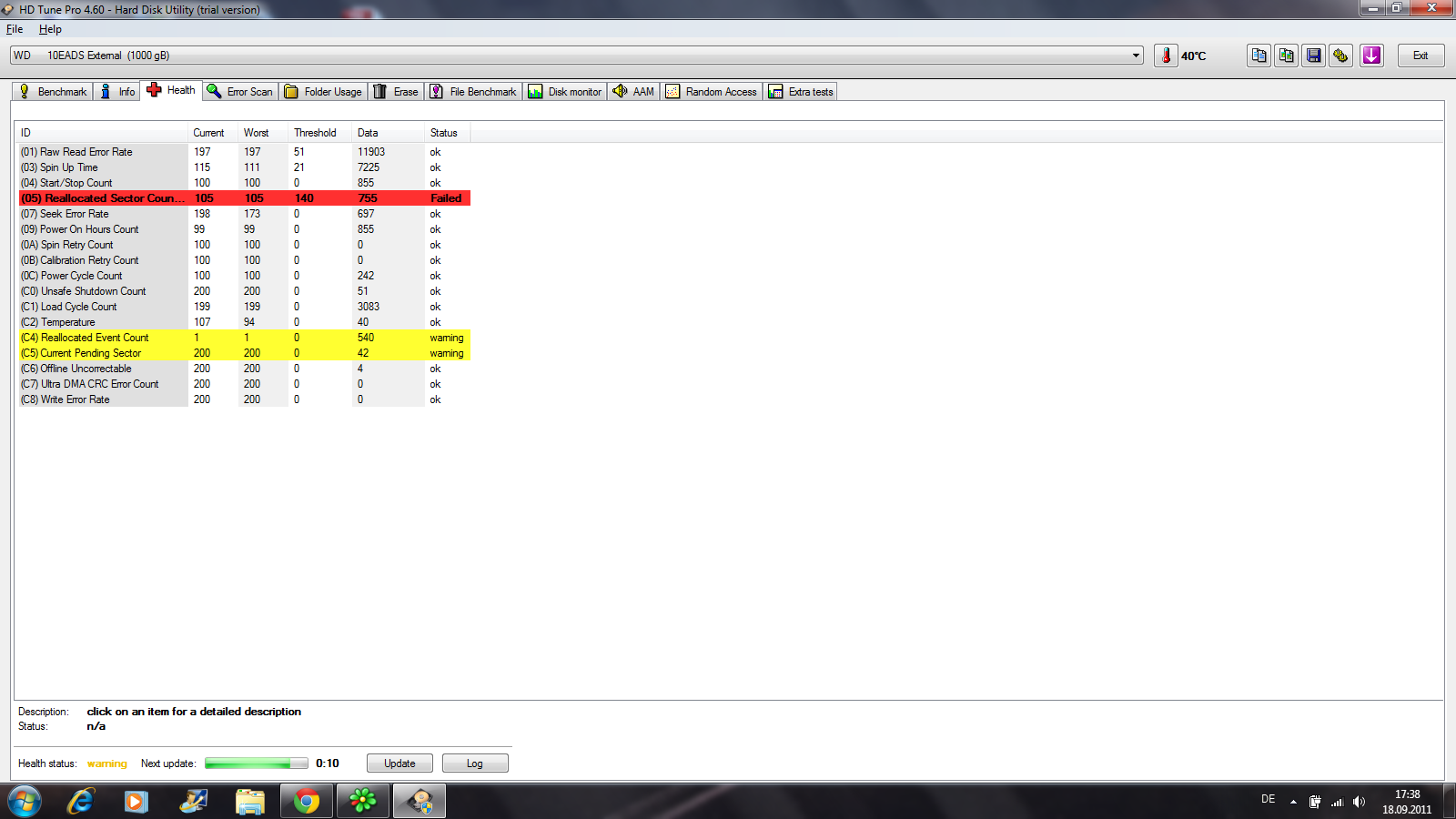Select the Unsafe Shutdown Count row
This screenshot has height=819, width=1456.
click(244, 291)
